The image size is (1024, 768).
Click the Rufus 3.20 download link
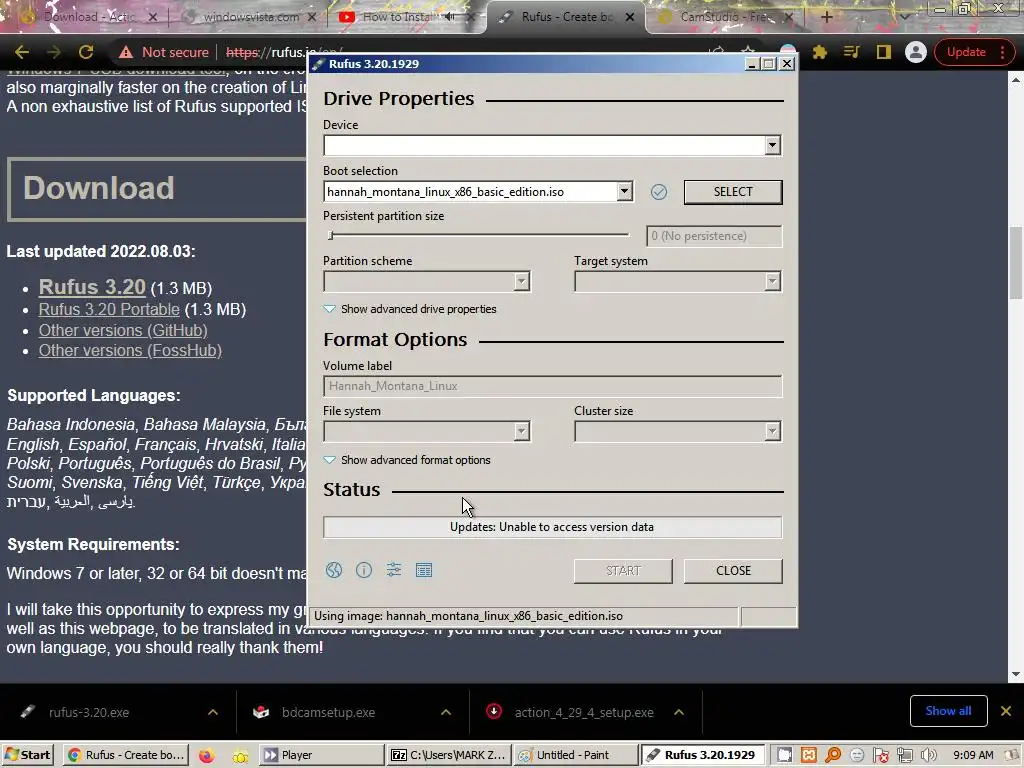[x=92, y=287]
